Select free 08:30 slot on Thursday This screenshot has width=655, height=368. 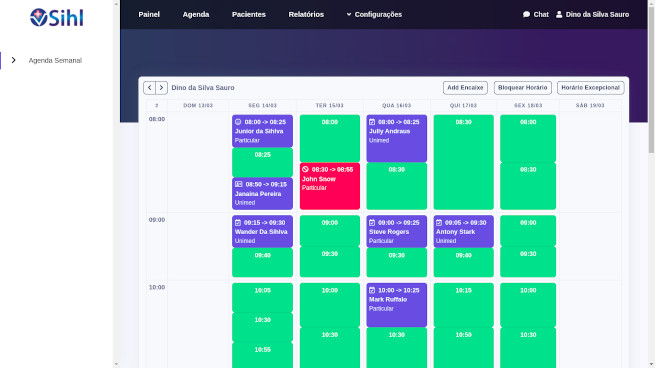click(x=463, y=162)
